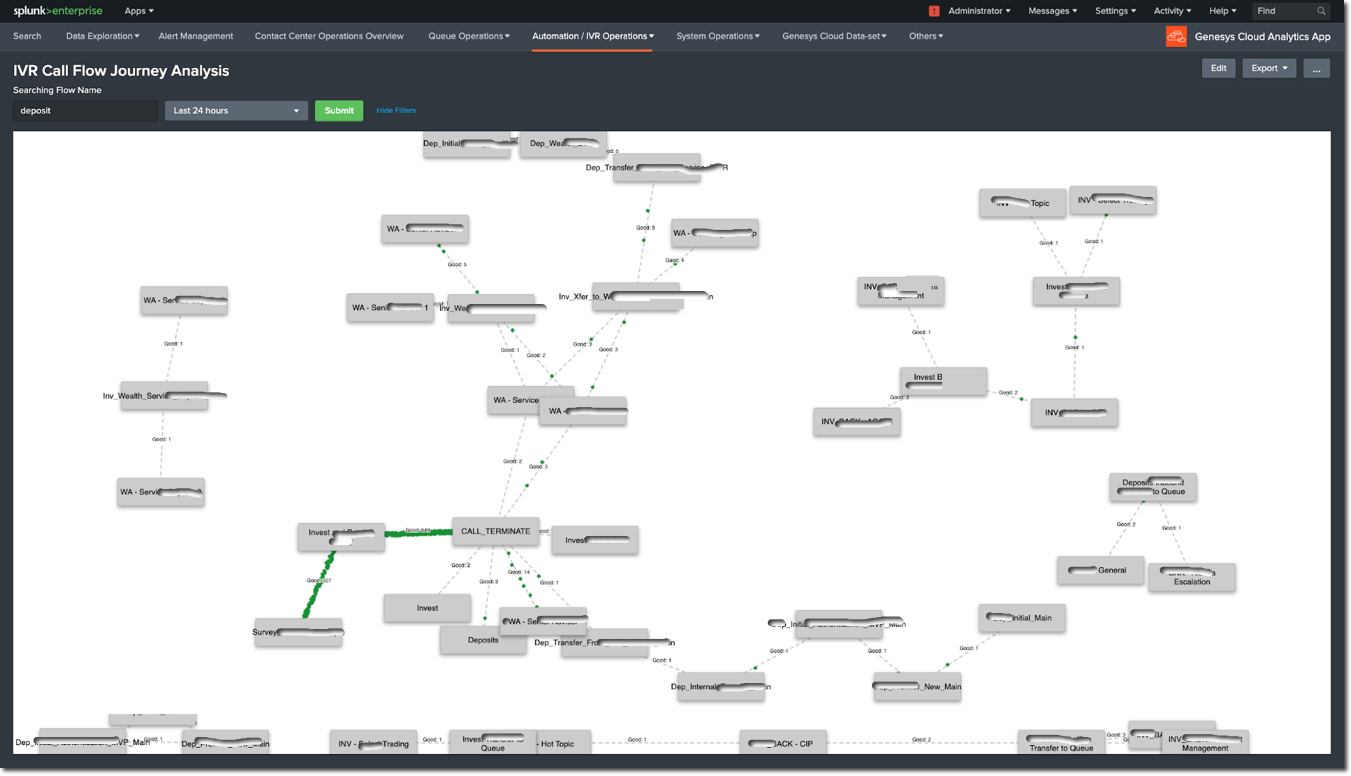Select the Deposits node

(x=483, y=640)
